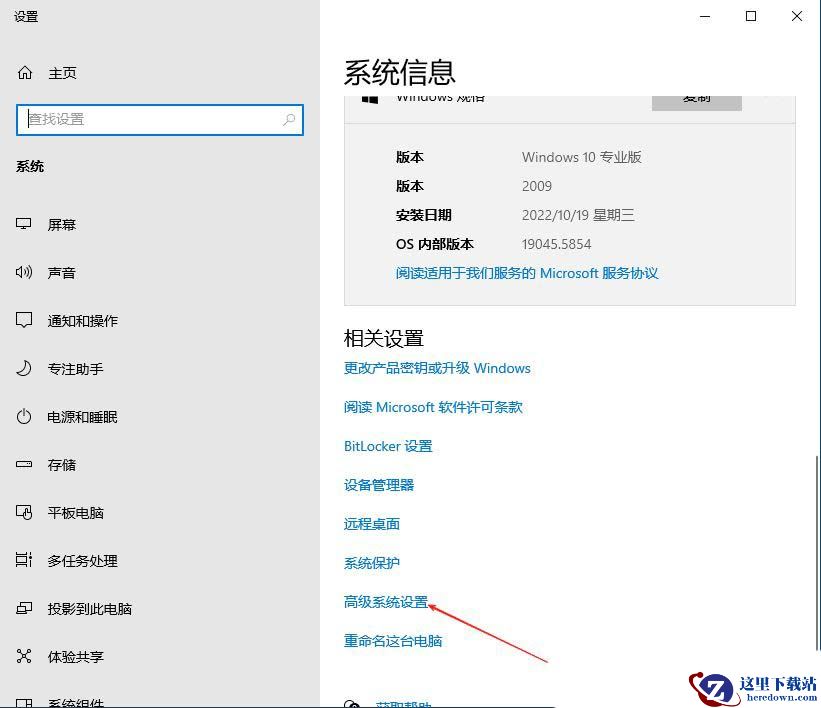
Task: Open 远程桌面 link
Action: click(372, 524)
